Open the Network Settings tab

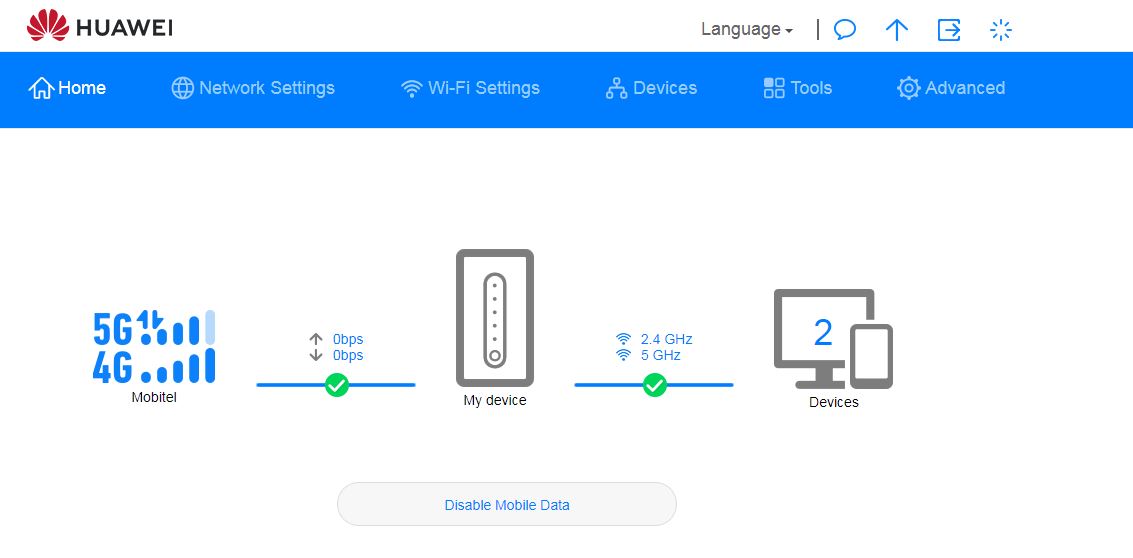click(x=253, y=88)
